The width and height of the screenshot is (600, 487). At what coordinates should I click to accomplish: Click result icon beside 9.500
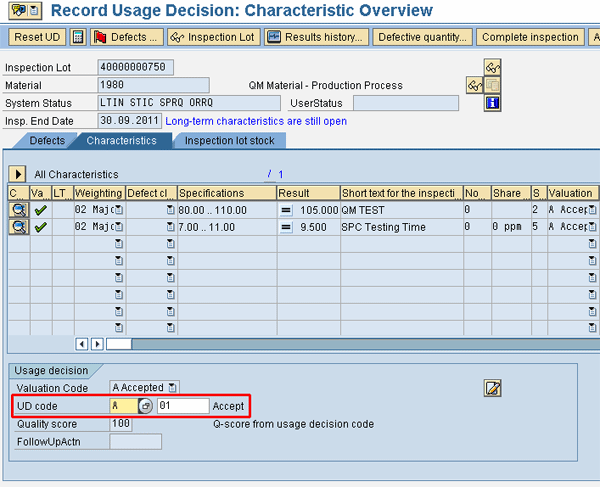click(x=286, y=227)
